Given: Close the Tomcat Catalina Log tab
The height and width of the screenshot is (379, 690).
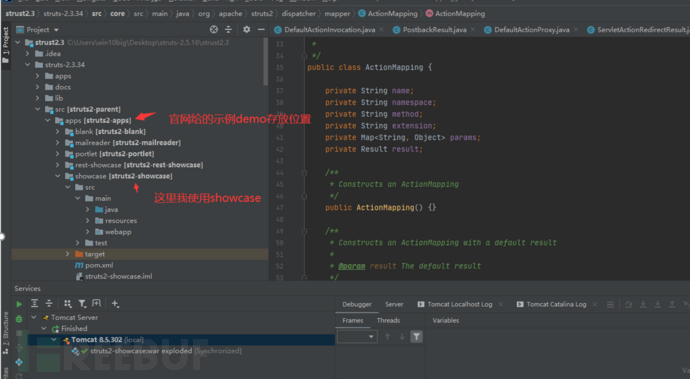Looking at the screenshot, I should 595,304.
